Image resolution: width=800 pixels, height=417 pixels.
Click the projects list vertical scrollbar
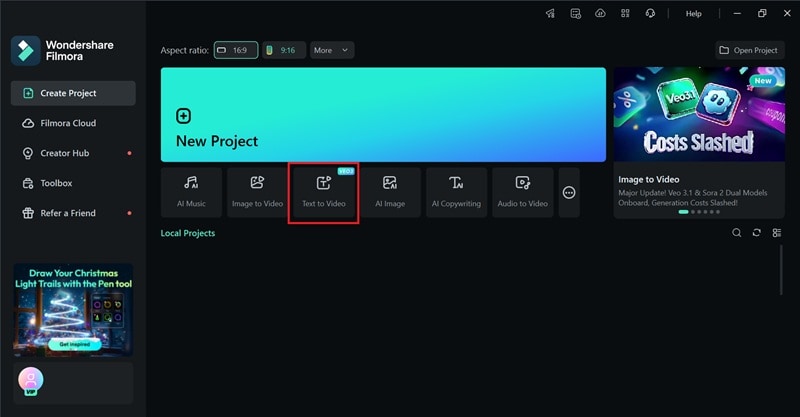[781, 270]
